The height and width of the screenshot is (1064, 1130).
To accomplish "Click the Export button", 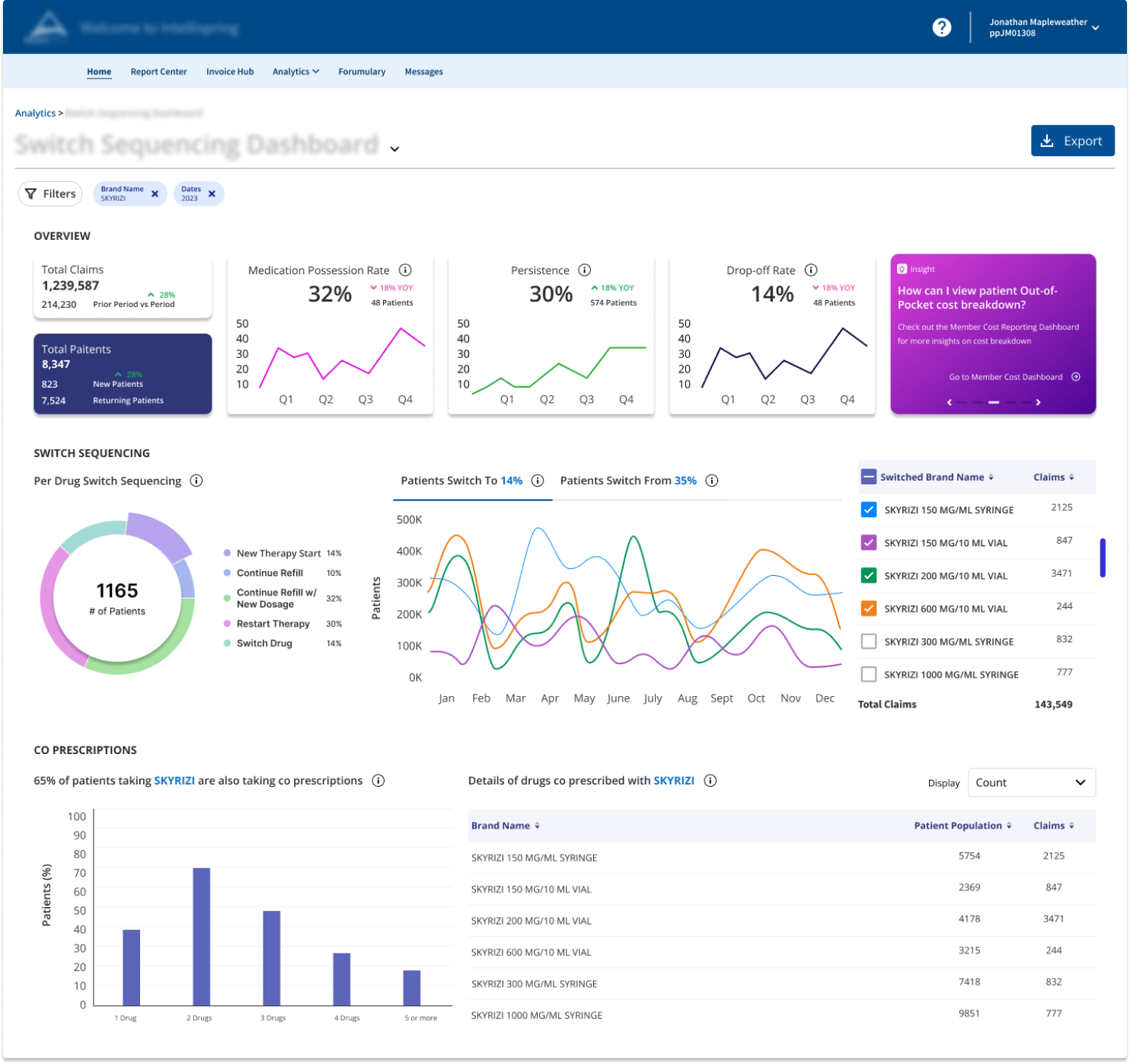I will [x=1073, y=141].
